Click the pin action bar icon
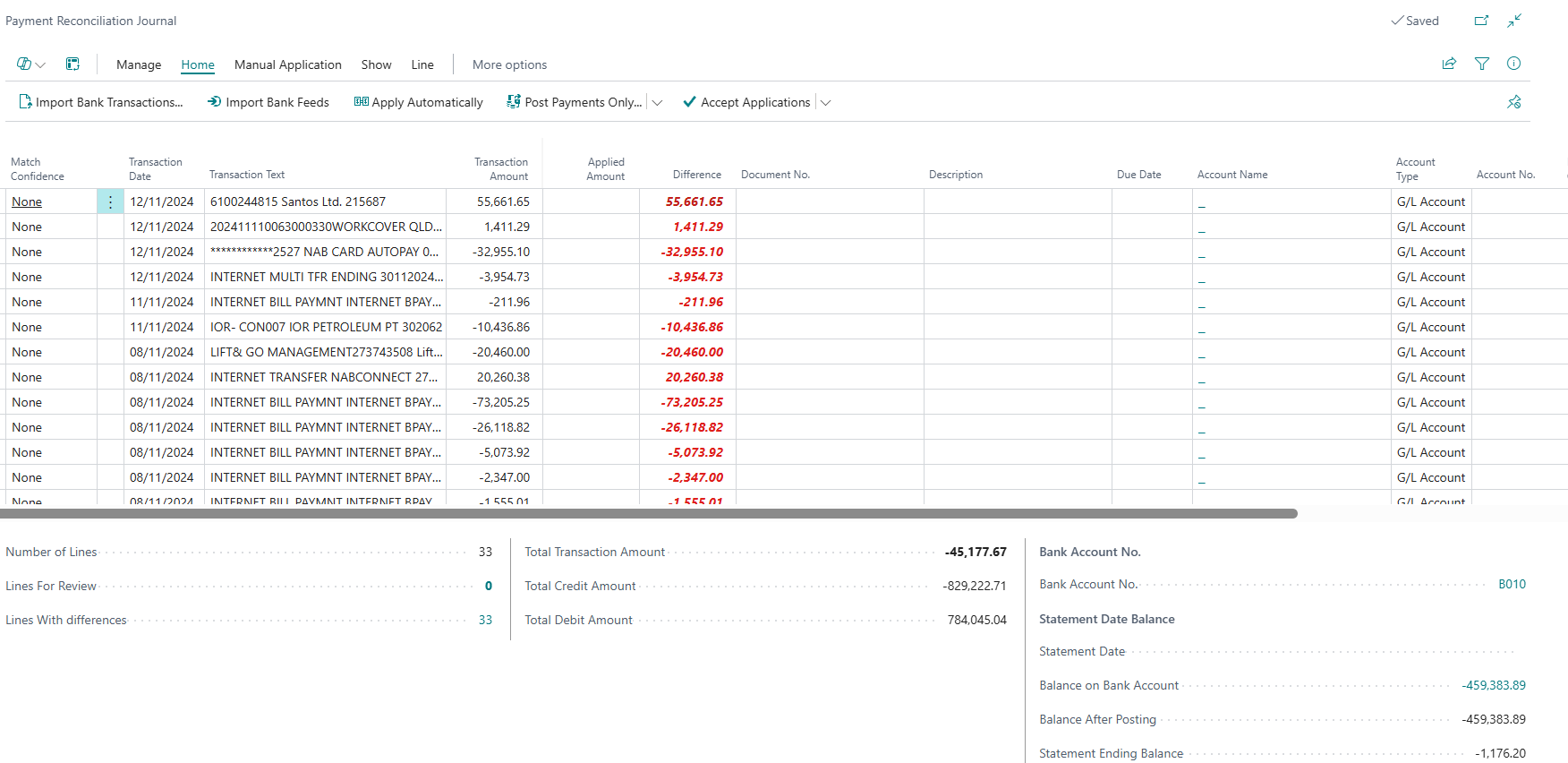Screen dimensions: 1568x763 pos(1514,102)
